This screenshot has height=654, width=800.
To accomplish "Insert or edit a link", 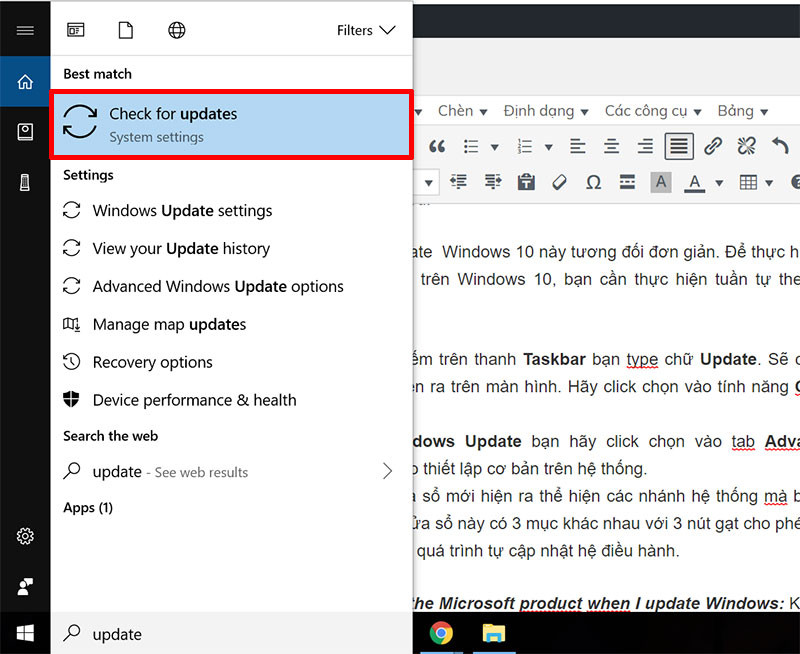I will point(713,146).
